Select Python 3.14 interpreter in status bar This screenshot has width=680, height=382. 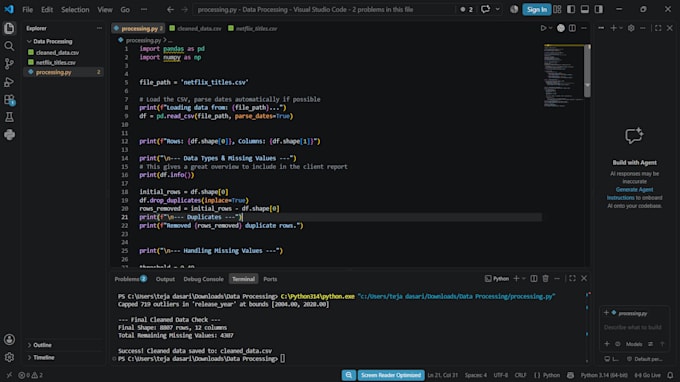[x=604, y=375]
